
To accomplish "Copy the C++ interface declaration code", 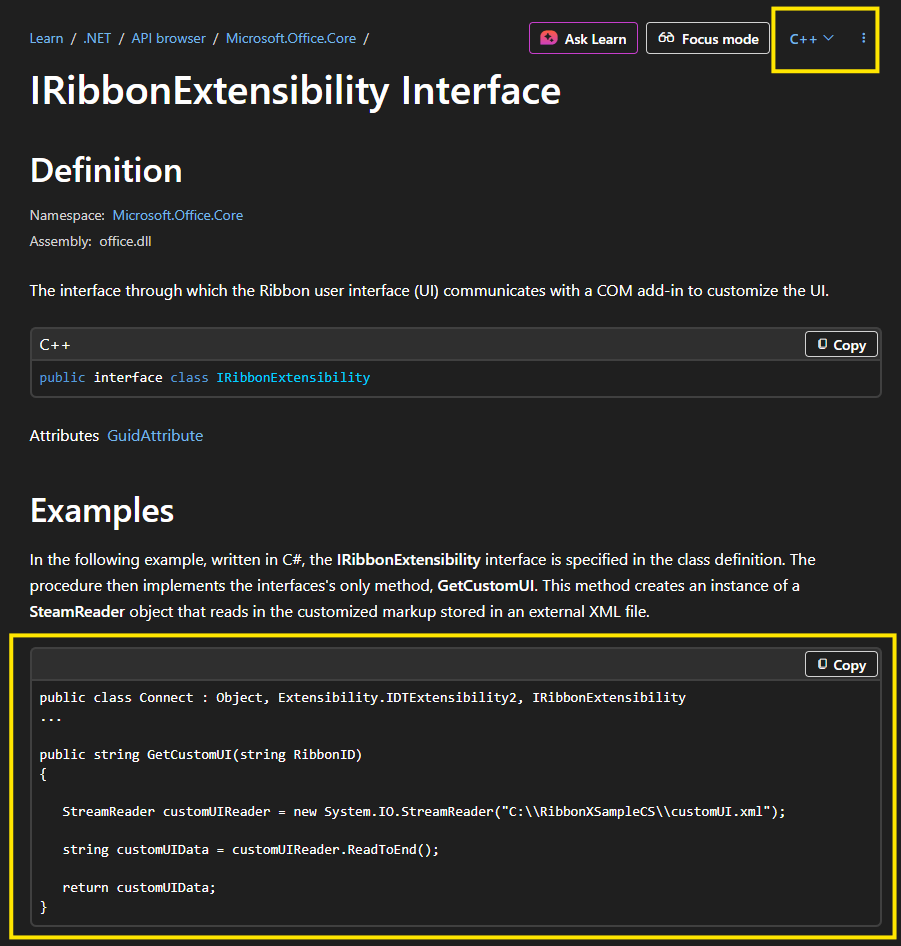I will tap(841, 345).
